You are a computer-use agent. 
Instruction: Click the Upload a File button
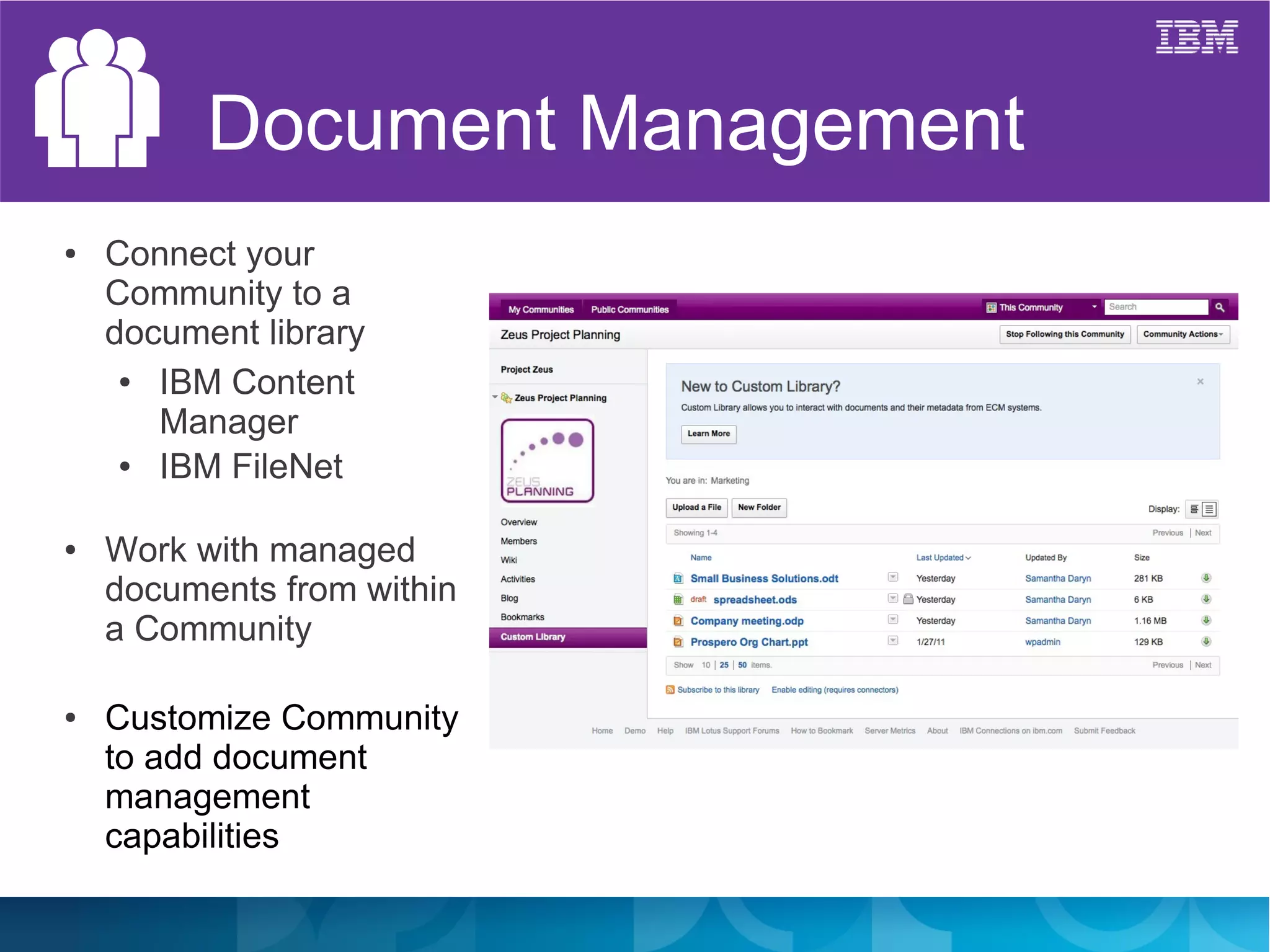click(x=696, y=507)
